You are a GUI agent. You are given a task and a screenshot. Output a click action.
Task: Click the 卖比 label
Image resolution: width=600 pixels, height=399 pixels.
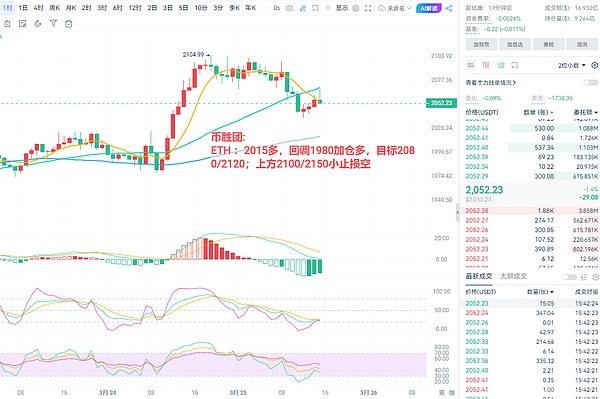472,98
